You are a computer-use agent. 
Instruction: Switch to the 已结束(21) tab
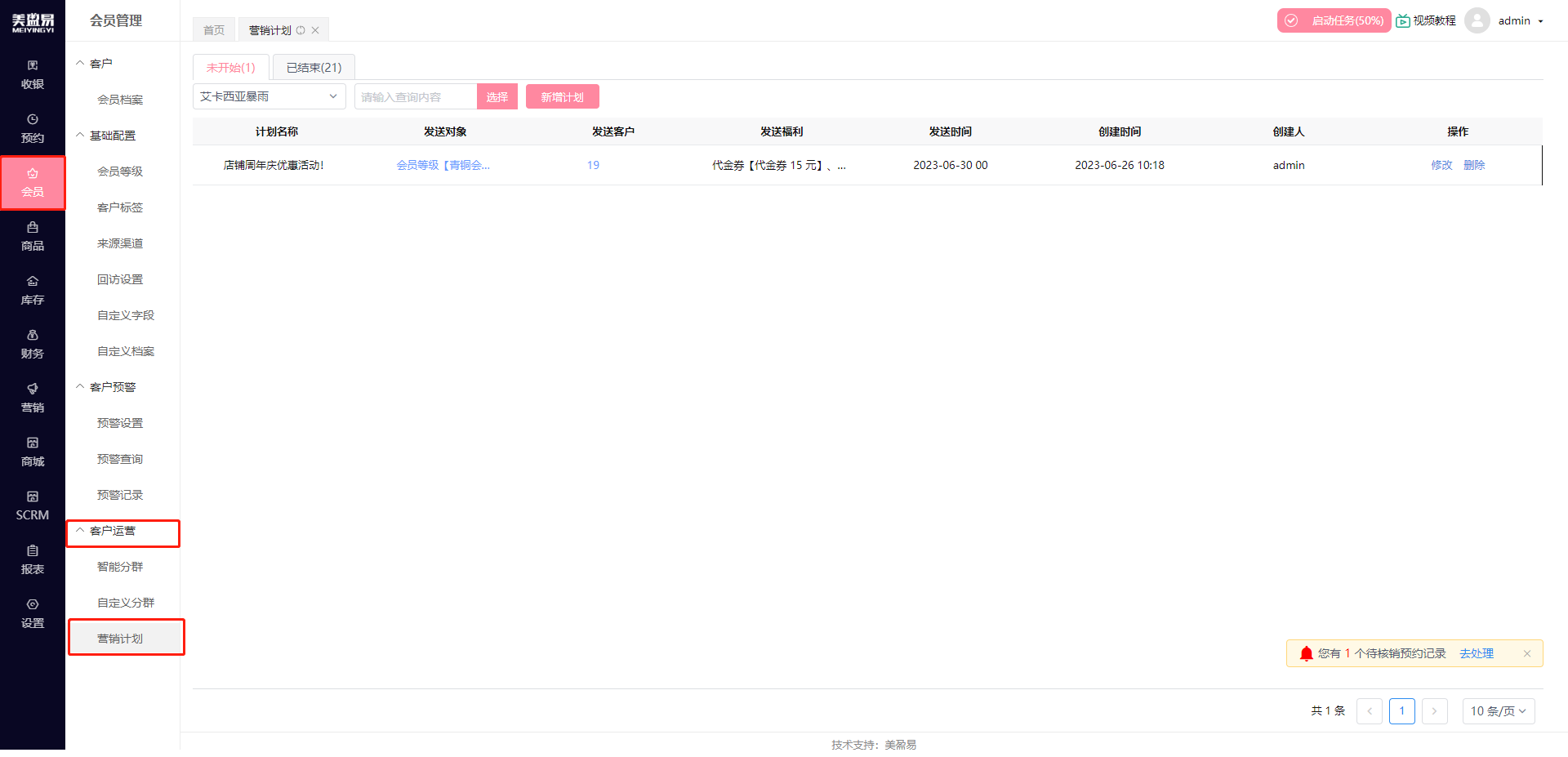(x=314, y=68)
